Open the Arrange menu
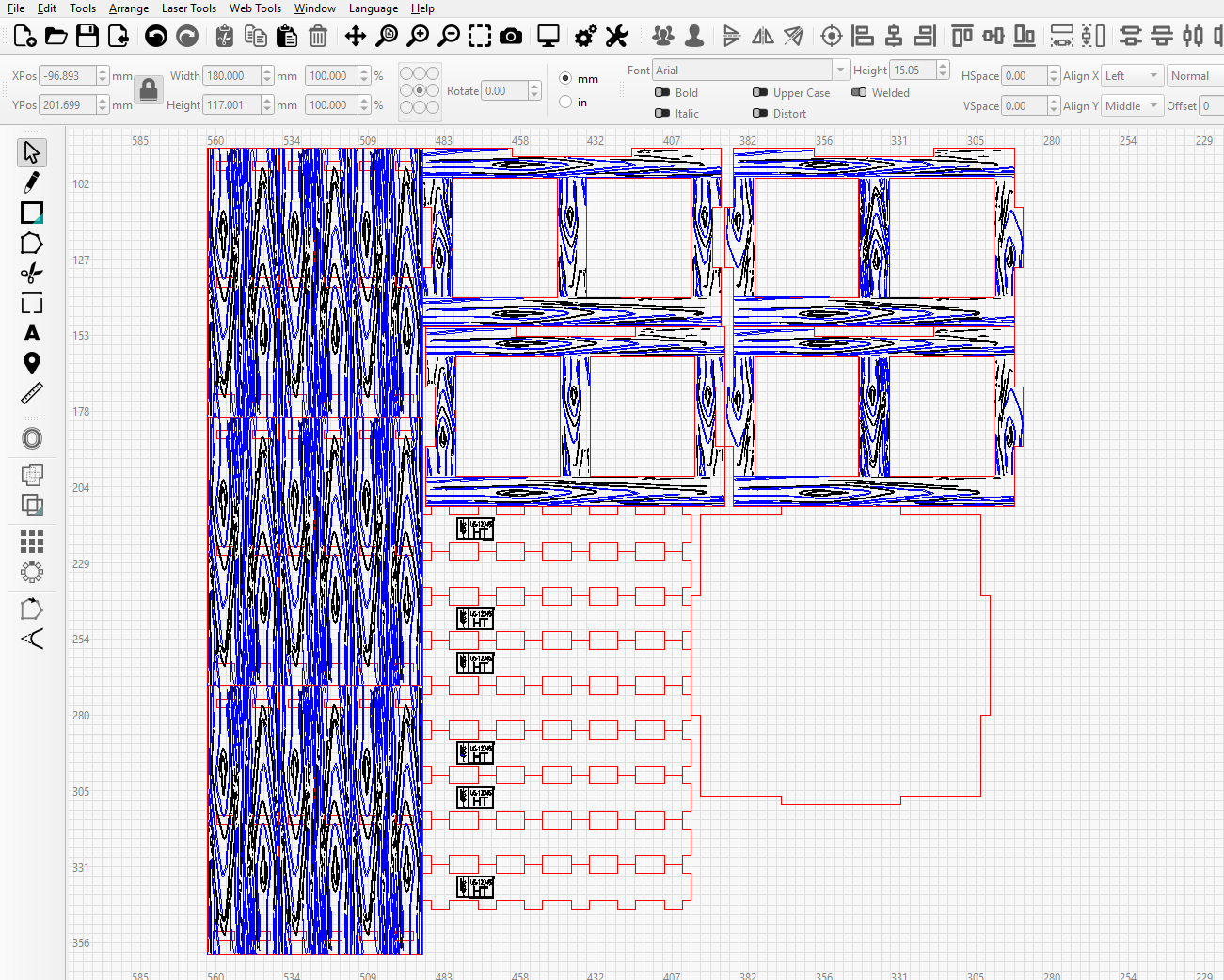Screen dimensions: 1224x980 pos(129,8)
